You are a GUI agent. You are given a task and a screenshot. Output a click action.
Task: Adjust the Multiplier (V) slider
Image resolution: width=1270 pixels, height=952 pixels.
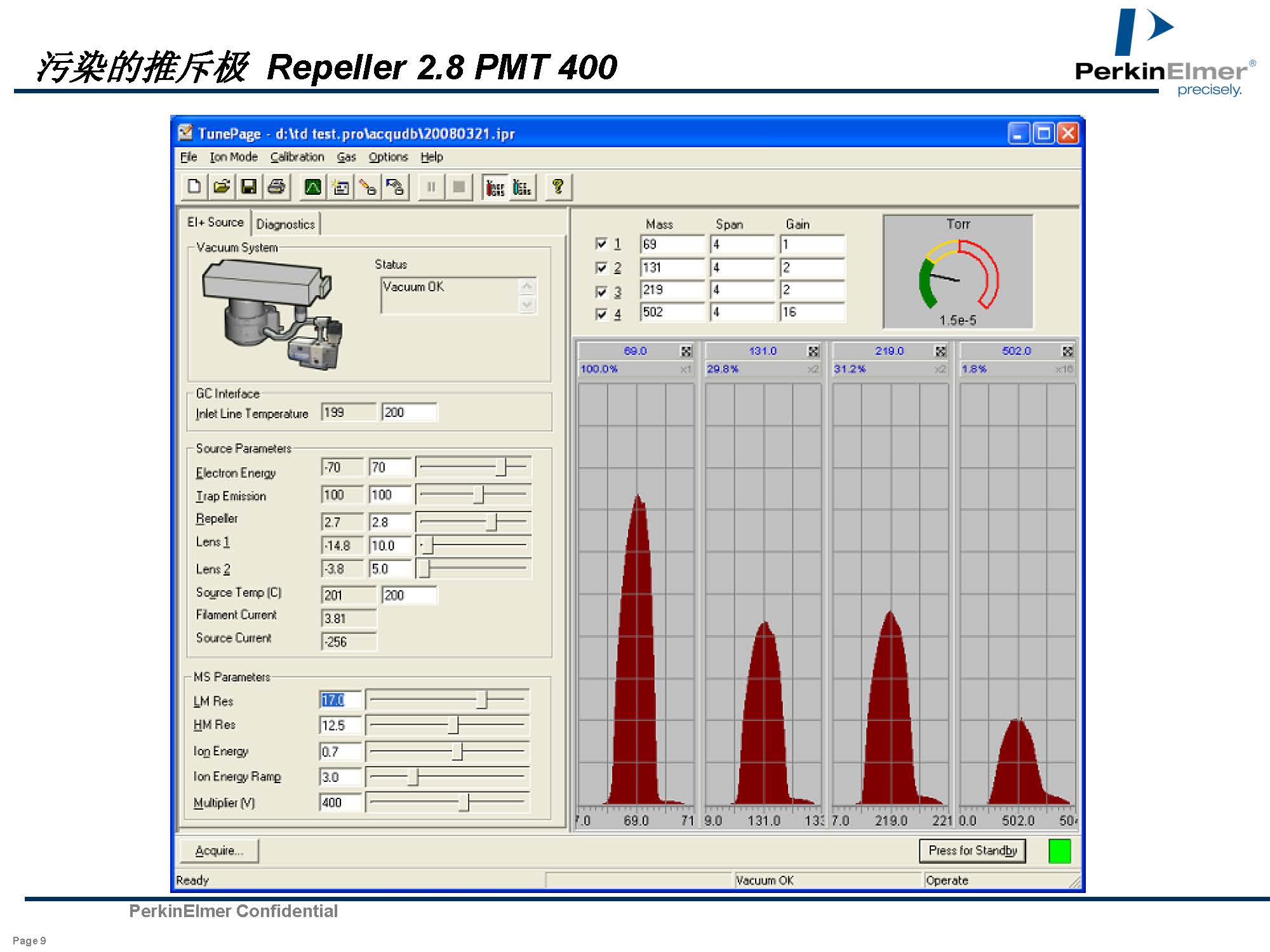click(x=447, y=803)
